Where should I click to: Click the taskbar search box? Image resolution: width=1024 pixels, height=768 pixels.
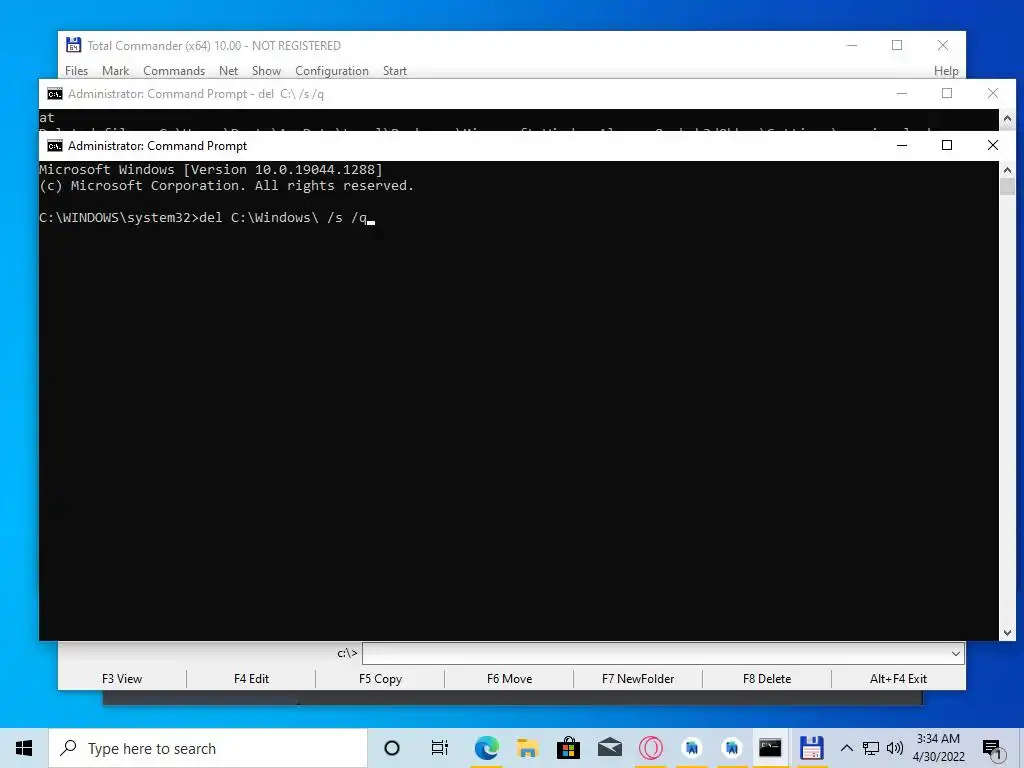[x=208, y=748]
